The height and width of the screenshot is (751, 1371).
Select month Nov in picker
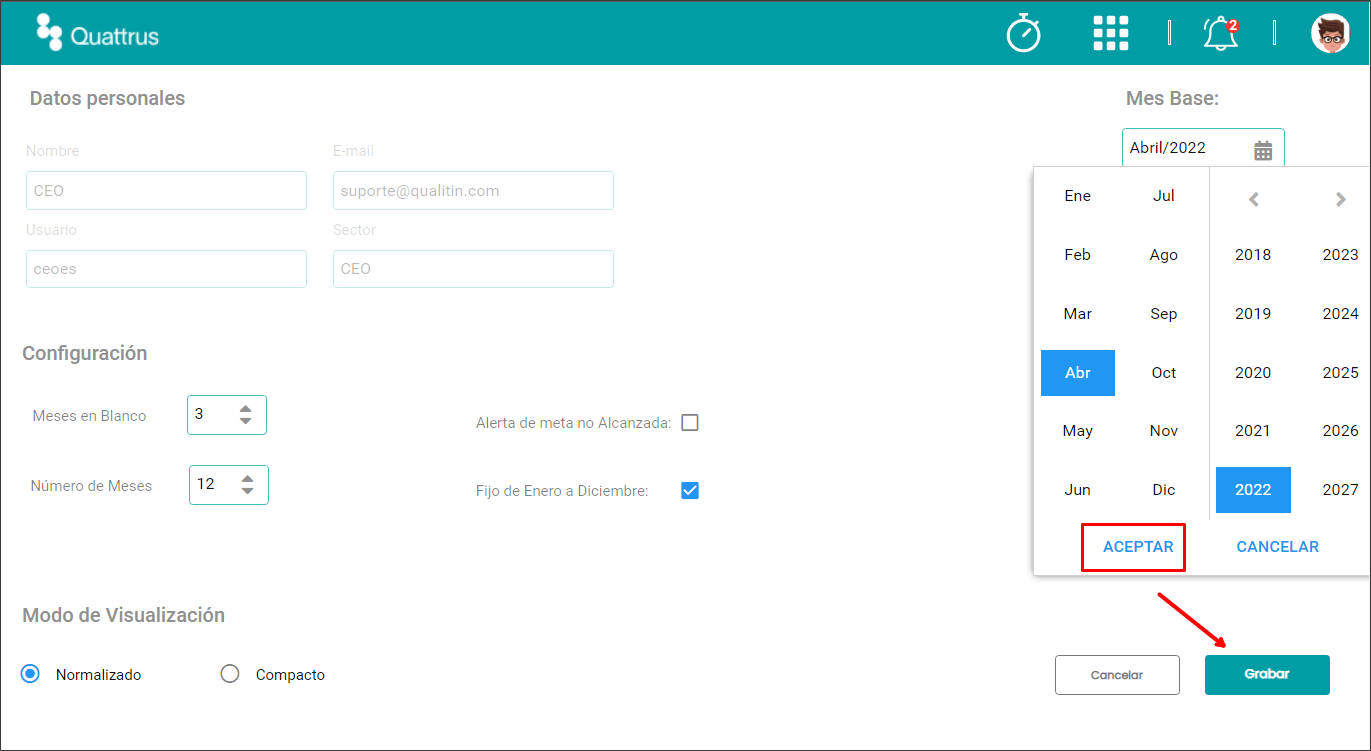point(1164,431)
